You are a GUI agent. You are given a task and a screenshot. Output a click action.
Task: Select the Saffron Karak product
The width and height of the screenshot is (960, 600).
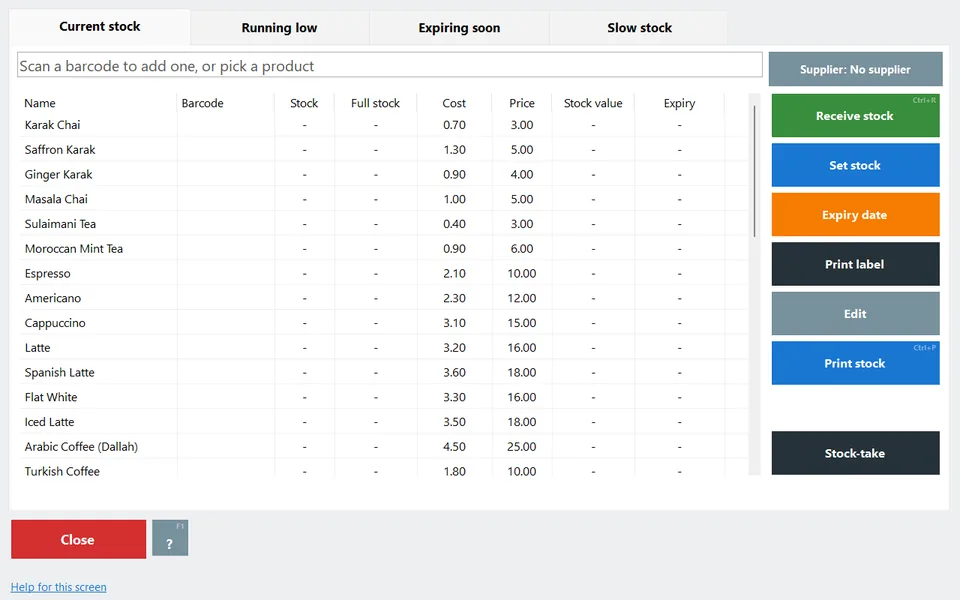[384, 149]
